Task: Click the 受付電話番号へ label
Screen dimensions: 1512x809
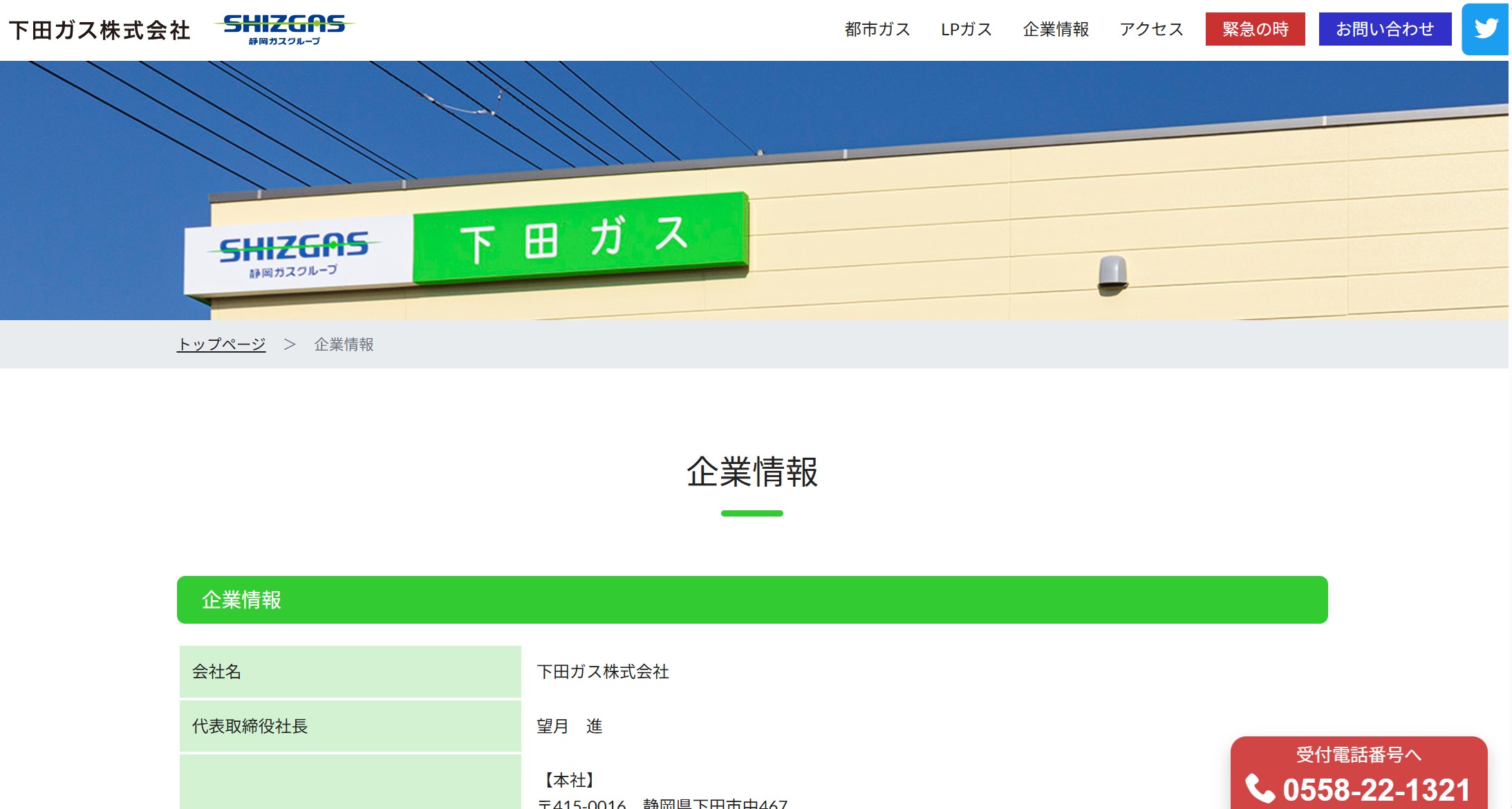Action: [x=1359, y=754]
